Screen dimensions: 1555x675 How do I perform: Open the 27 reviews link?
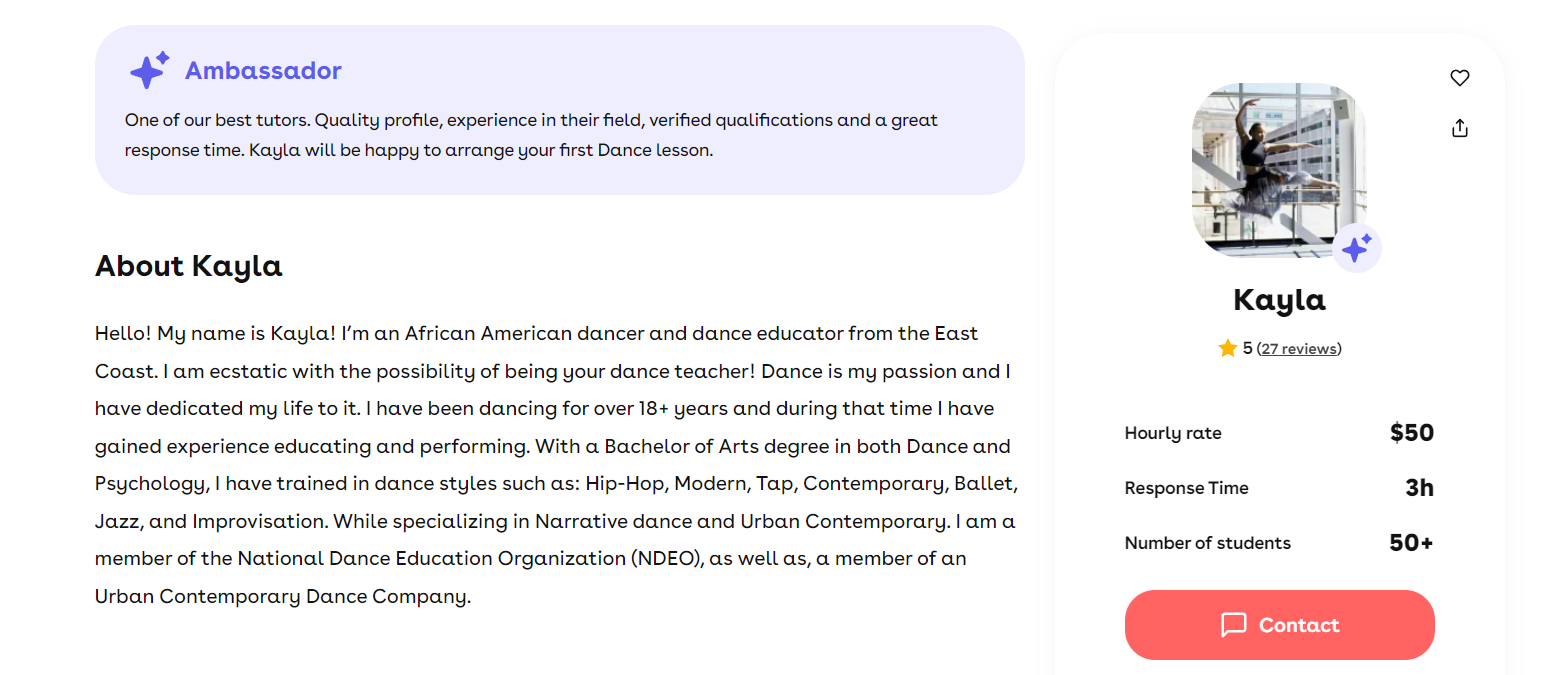[x=1299, y=349]
